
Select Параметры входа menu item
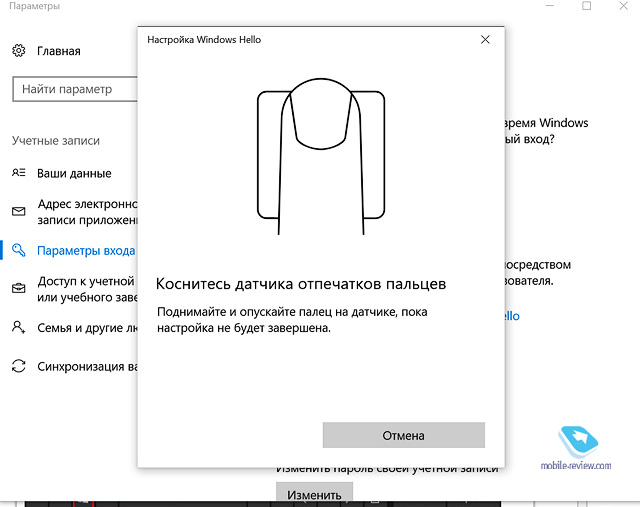[x=86, y=251]
